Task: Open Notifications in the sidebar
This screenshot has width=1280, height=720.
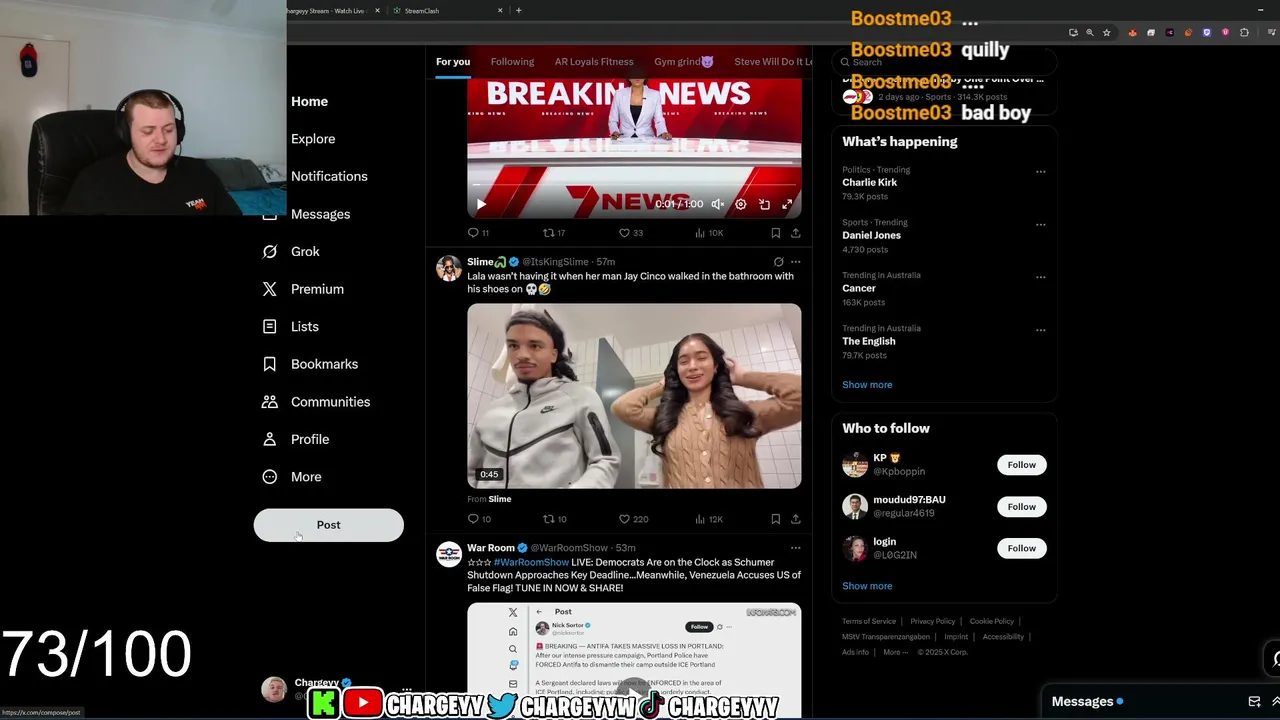Action: (329, 176)
